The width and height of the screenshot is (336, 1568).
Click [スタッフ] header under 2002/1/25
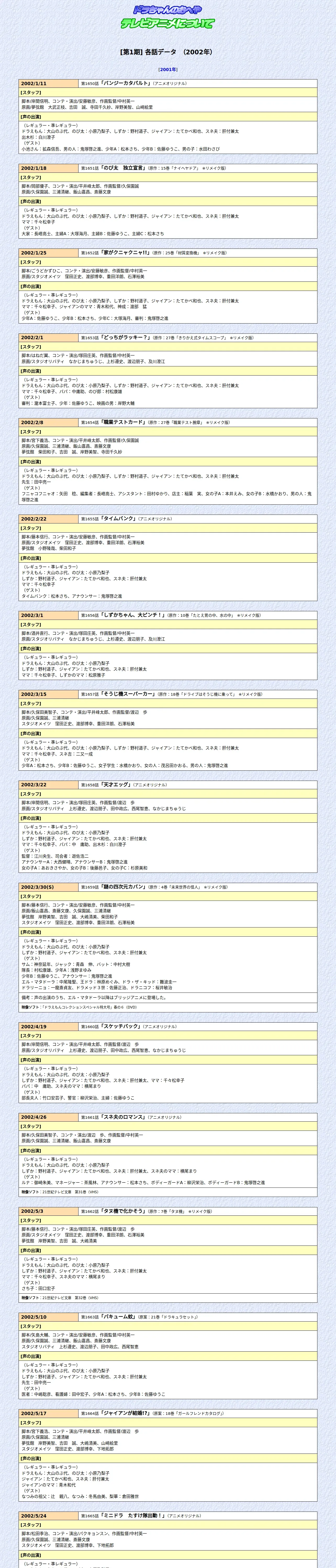[x=168, y=262]
